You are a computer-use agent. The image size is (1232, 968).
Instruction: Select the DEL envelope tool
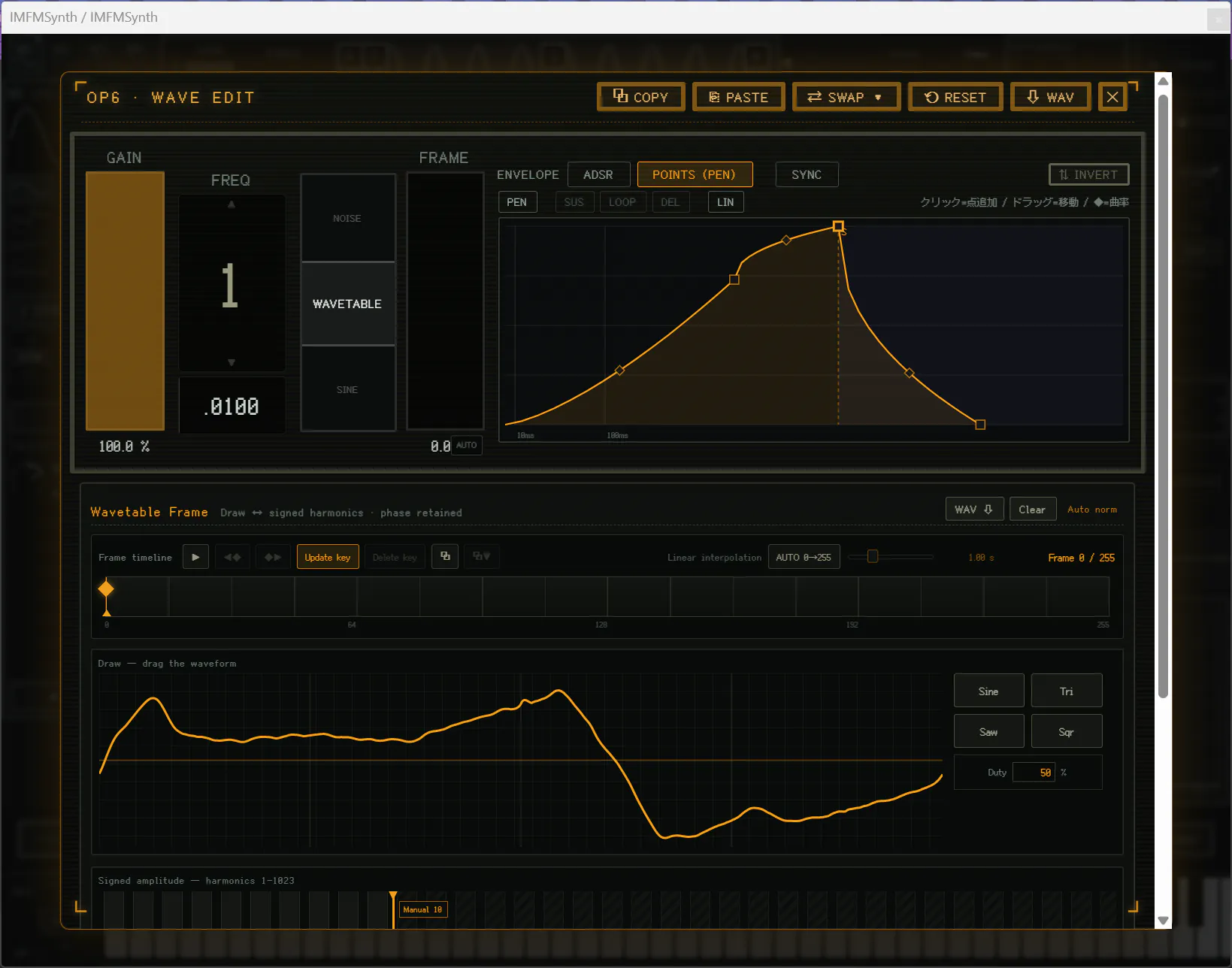670,202
